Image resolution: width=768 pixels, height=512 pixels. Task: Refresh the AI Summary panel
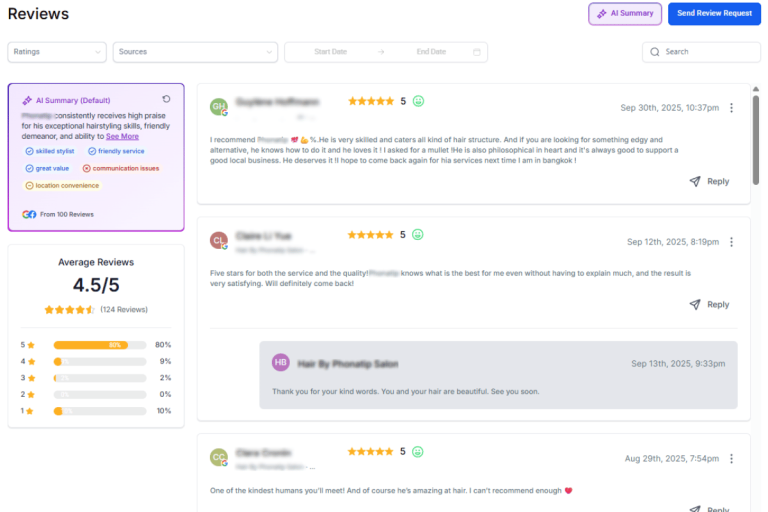tap(166, 99)
